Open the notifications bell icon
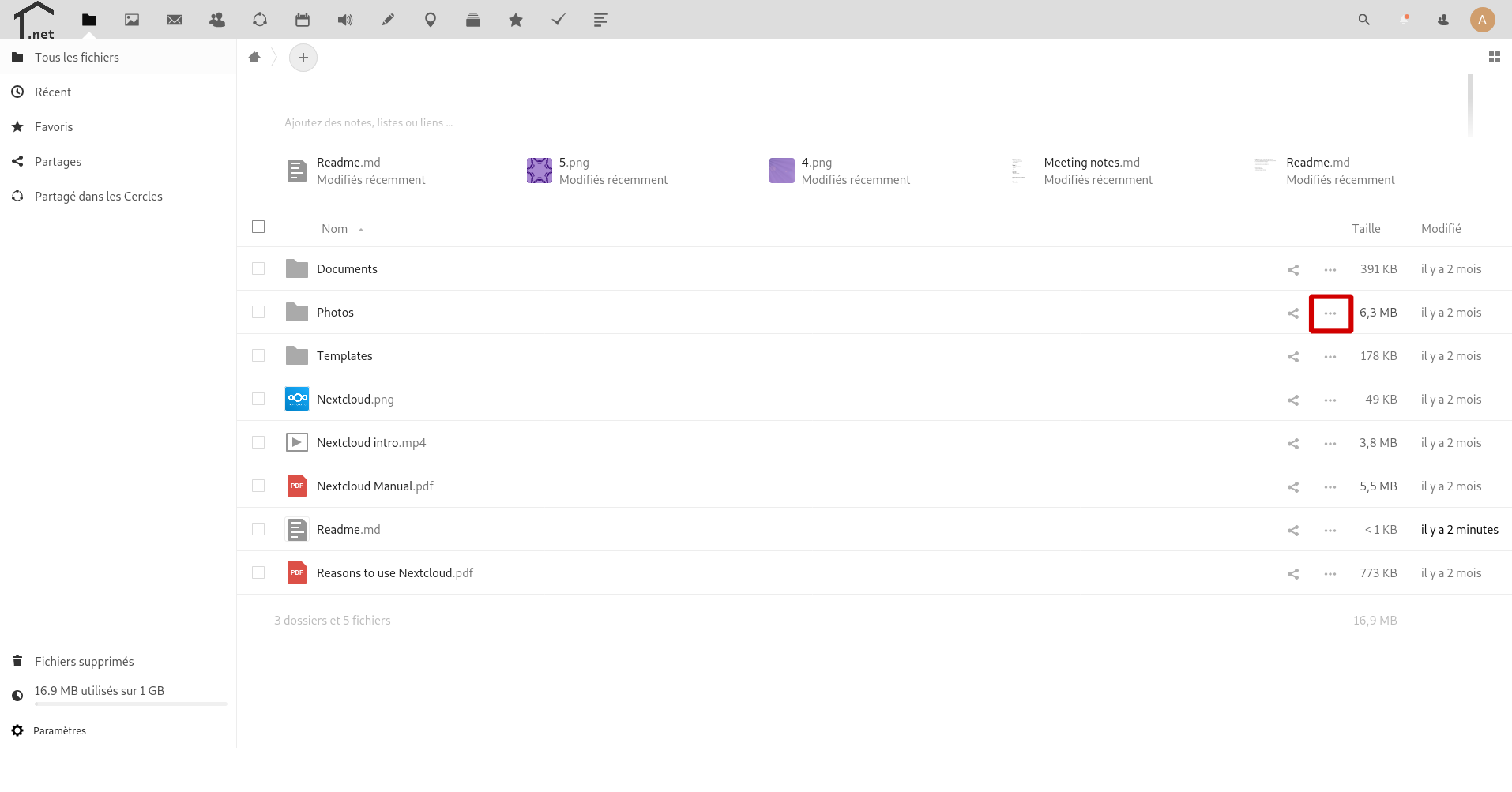 [x=1404, y=20]
